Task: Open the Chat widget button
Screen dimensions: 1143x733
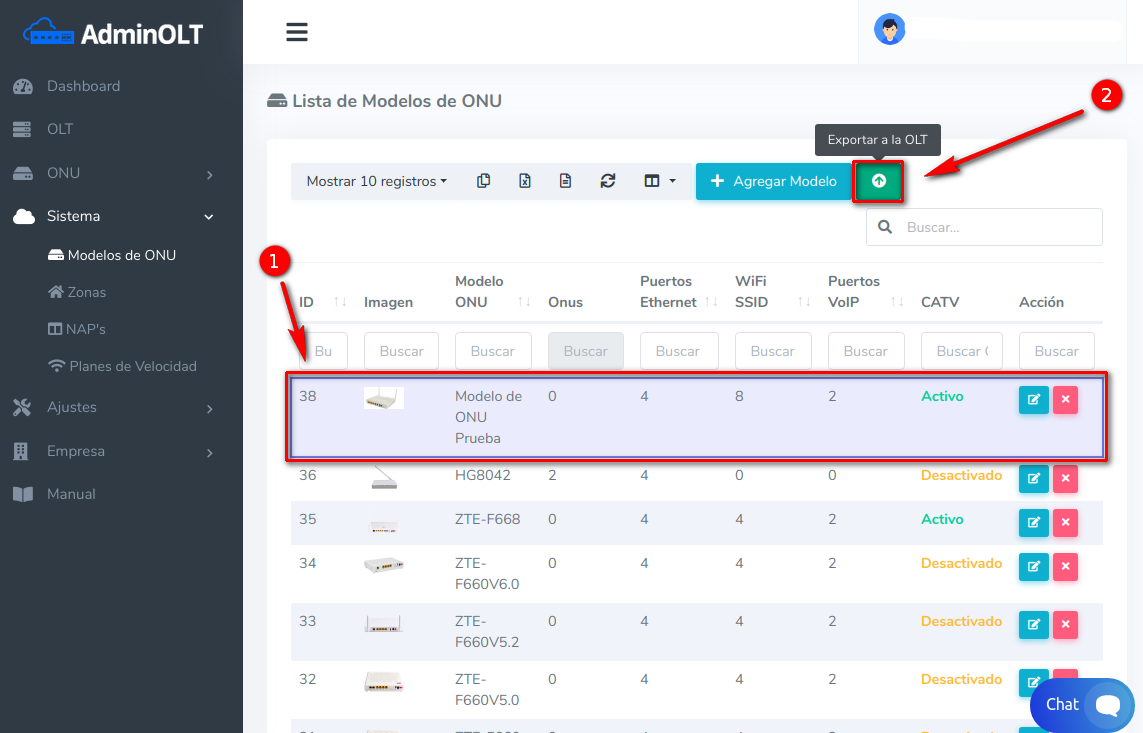Action: pyautogui.click(x=1082, y=705)
